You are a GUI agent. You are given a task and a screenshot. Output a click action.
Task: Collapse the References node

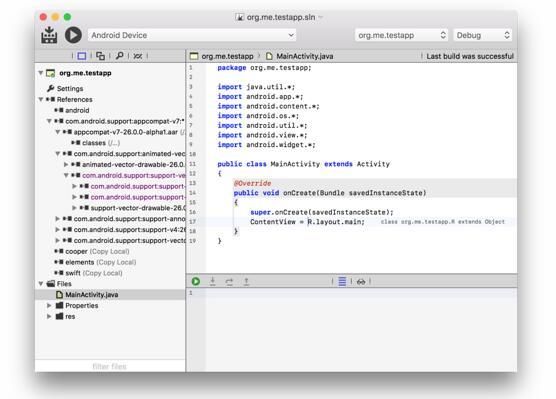click(41, 99)
